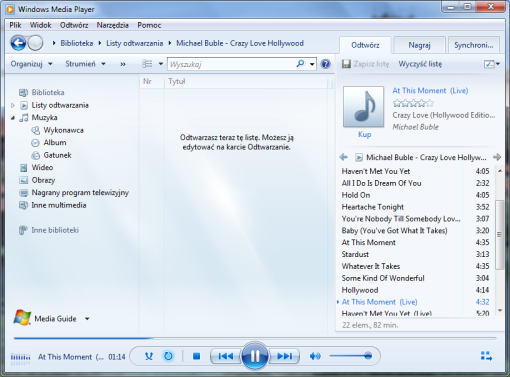The width and height of the screenshot is (510, 377).
Task: Open the Media Guide dropdown arrow
Action: tap(87, 319)
